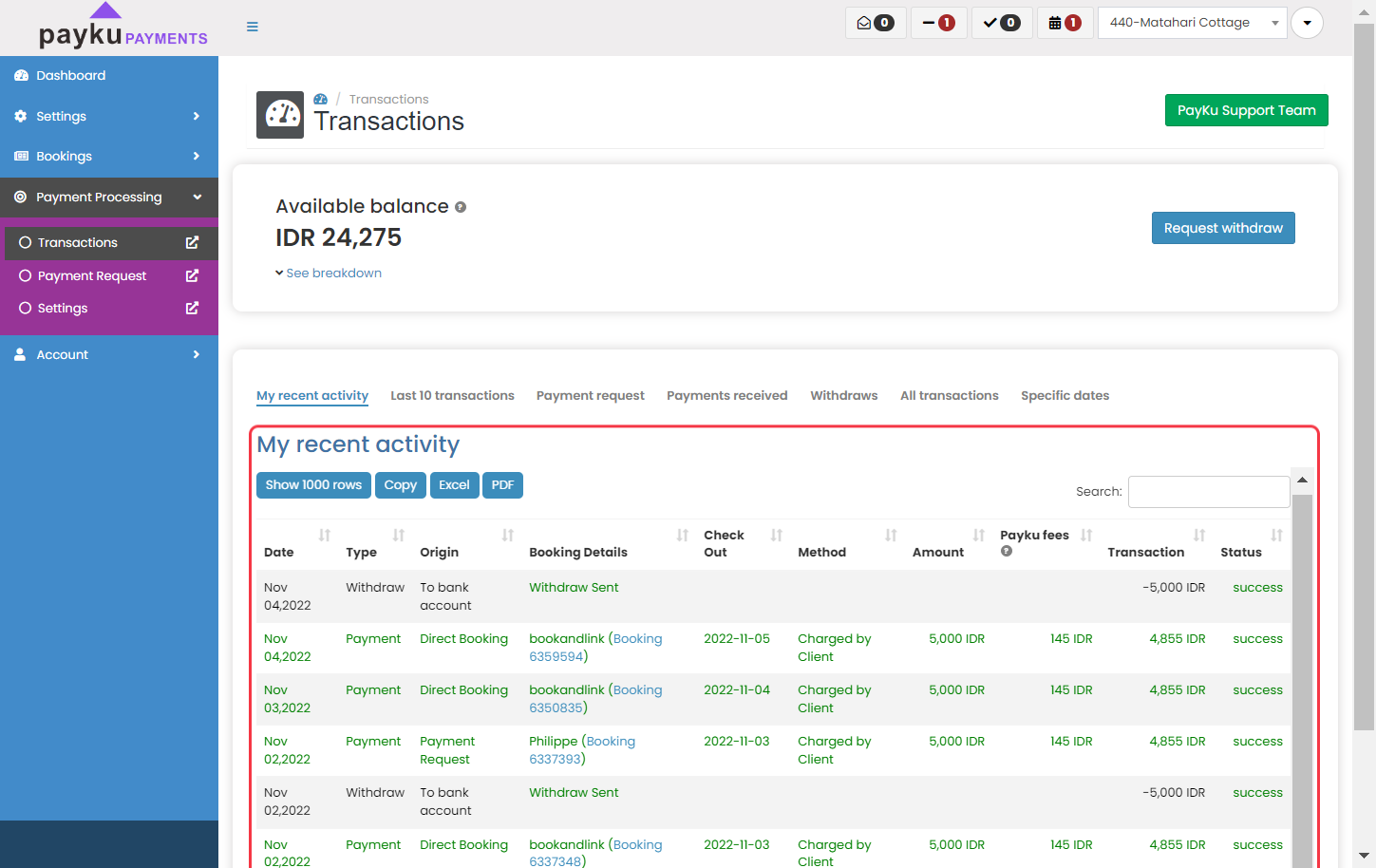Click the Payku fees help icon
Image resolution: width=1376 pixels, height=868 pixels.
pos(1007,552)
